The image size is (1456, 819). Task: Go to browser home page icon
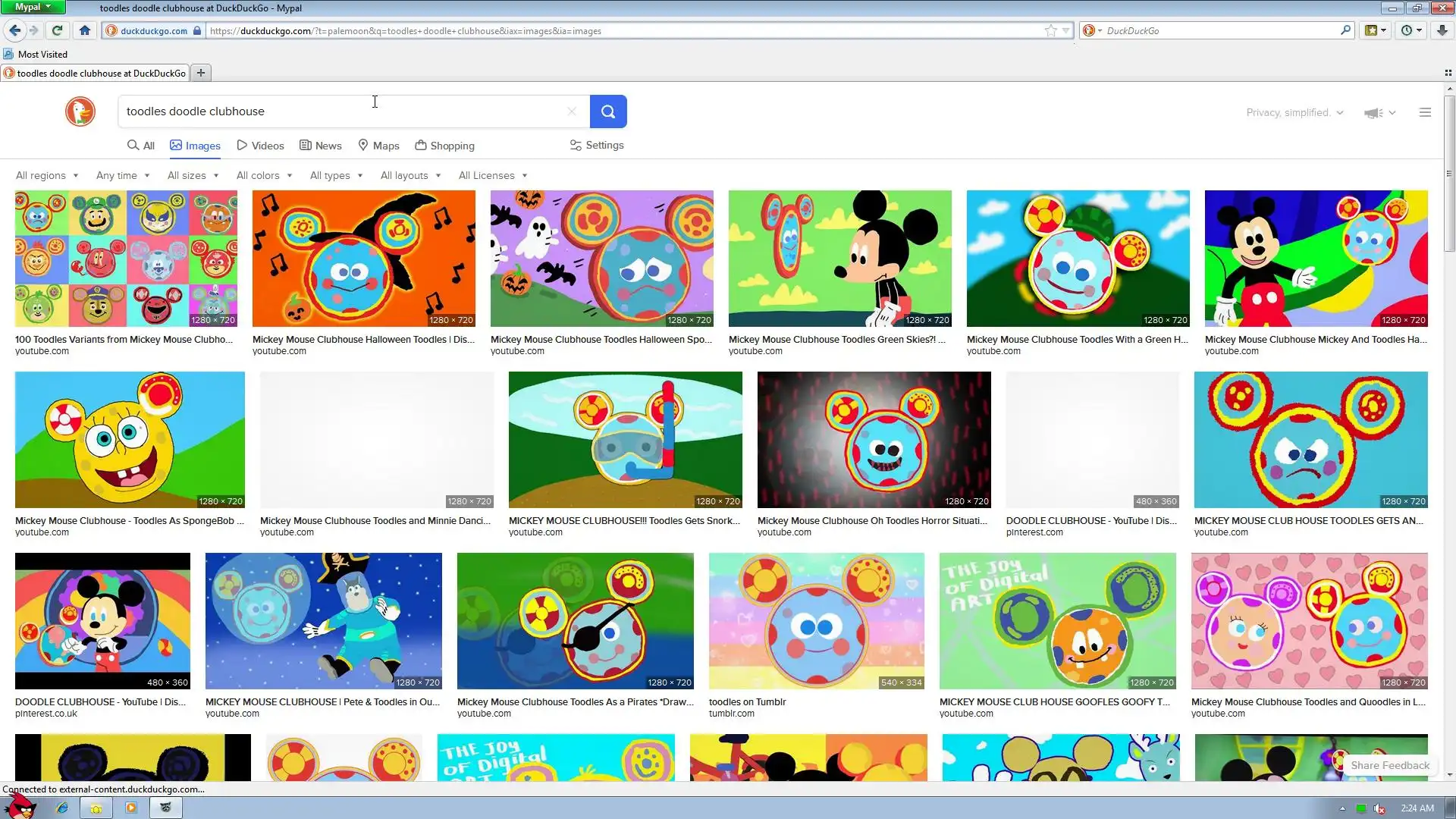pyautogui.click(x=84, y=30)
